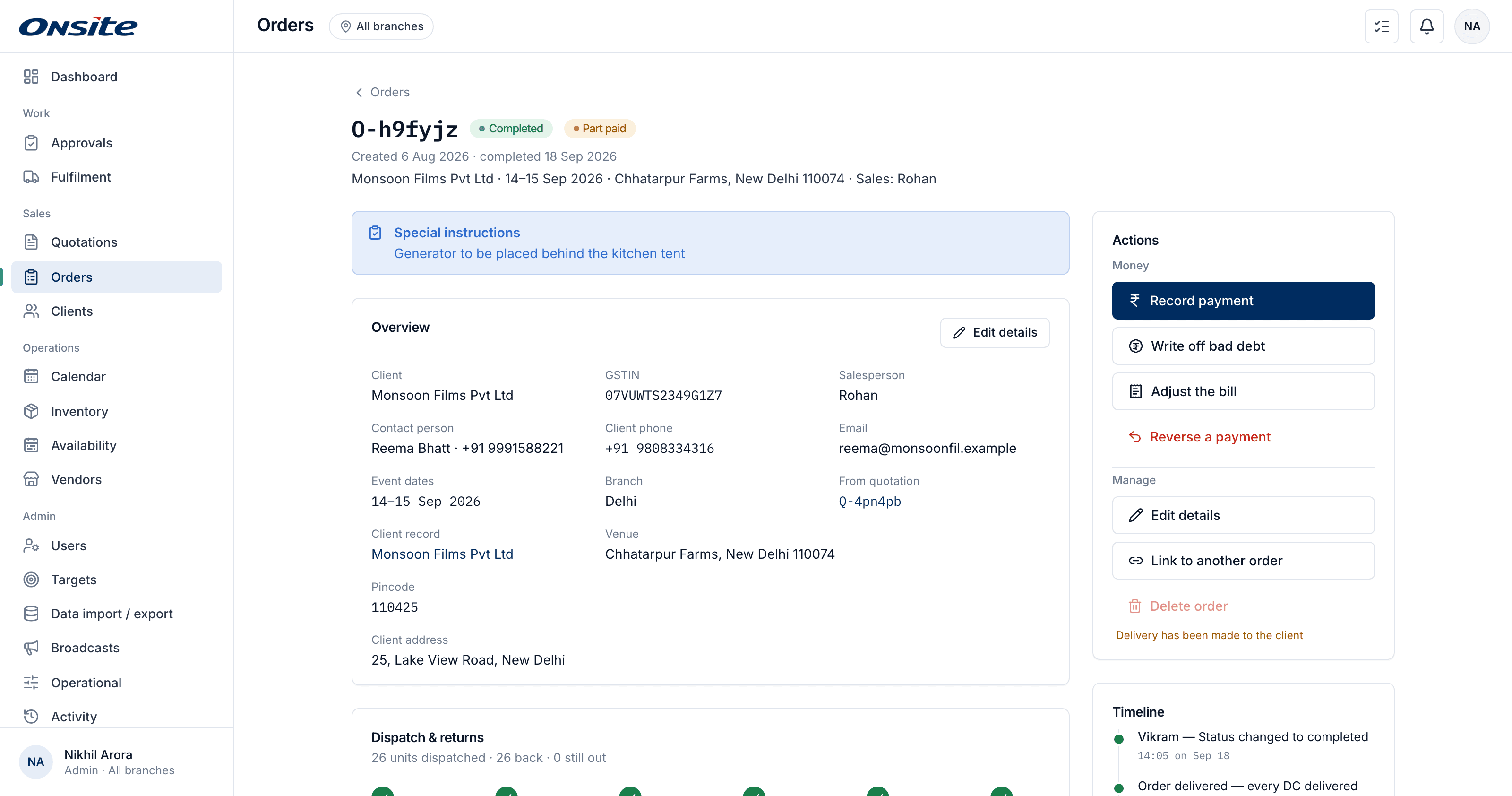Click the Completed status badge
1512x796 pixels.
coord(511,129)
